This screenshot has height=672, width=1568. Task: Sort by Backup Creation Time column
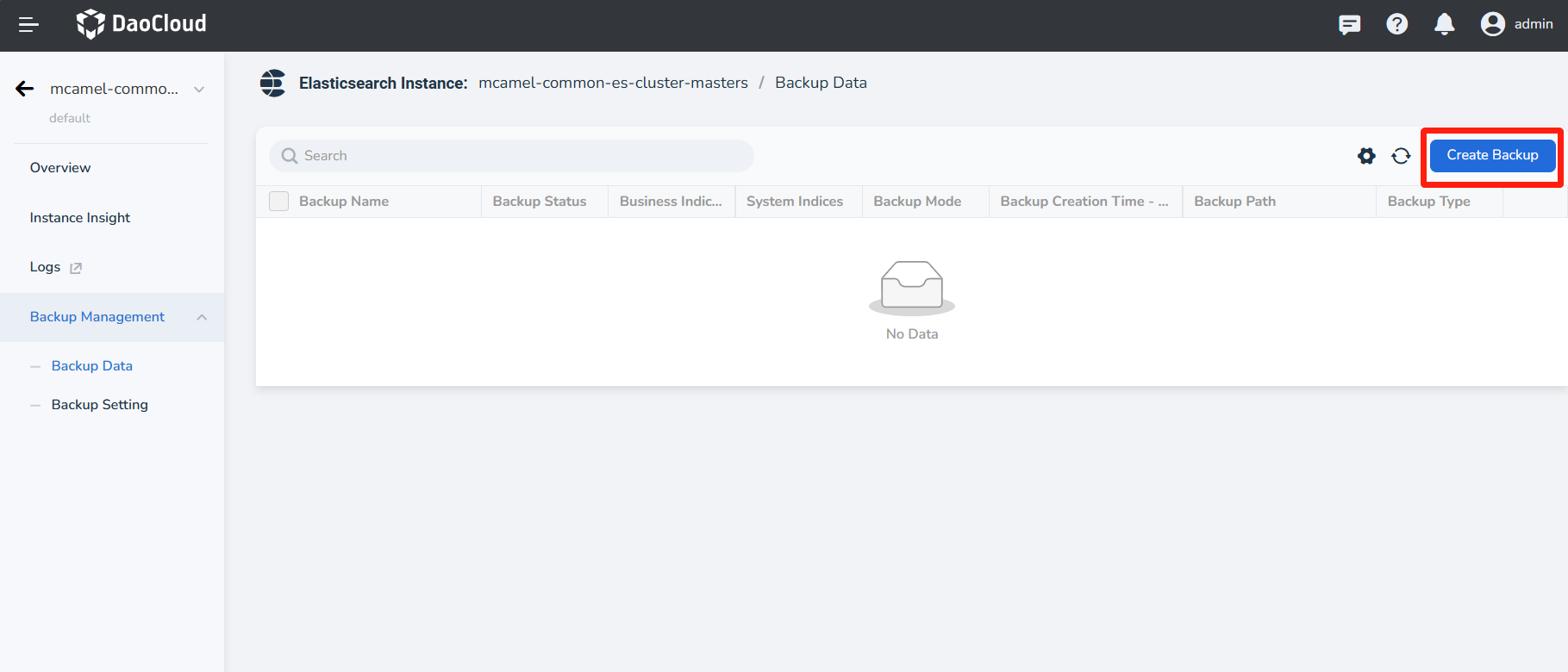tap(1084, 202)
